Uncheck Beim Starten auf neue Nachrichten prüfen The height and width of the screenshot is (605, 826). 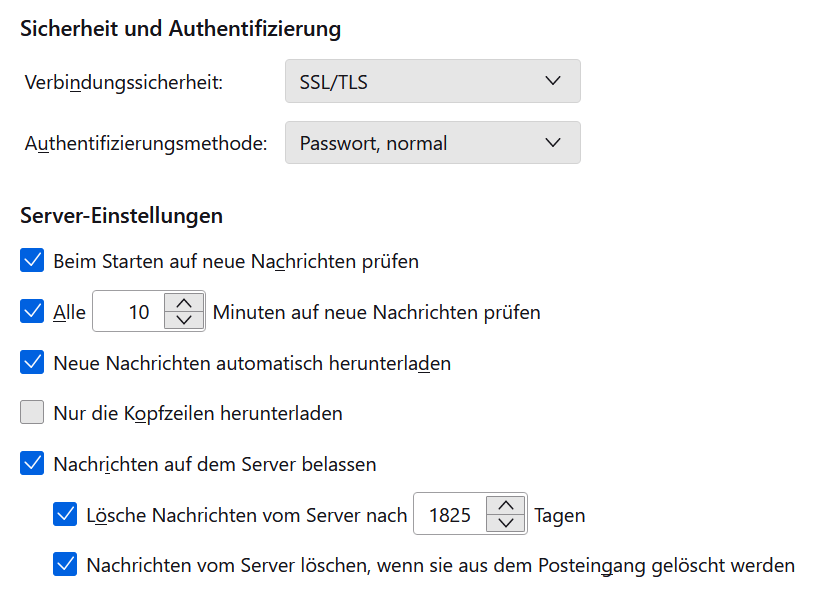(33, 261)
